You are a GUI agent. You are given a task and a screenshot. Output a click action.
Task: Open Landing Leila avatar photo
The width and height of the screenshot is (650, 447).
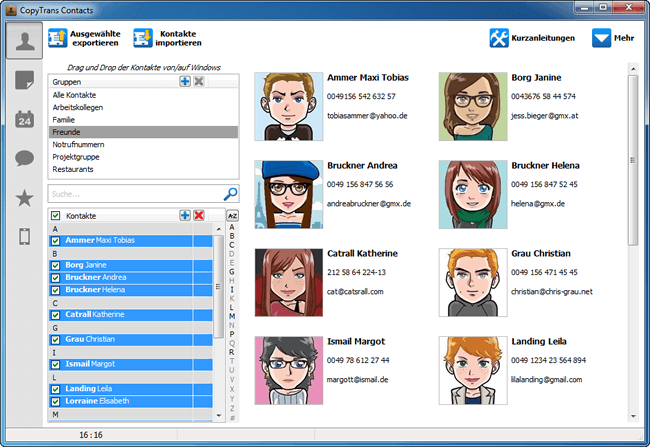(473, 370)
